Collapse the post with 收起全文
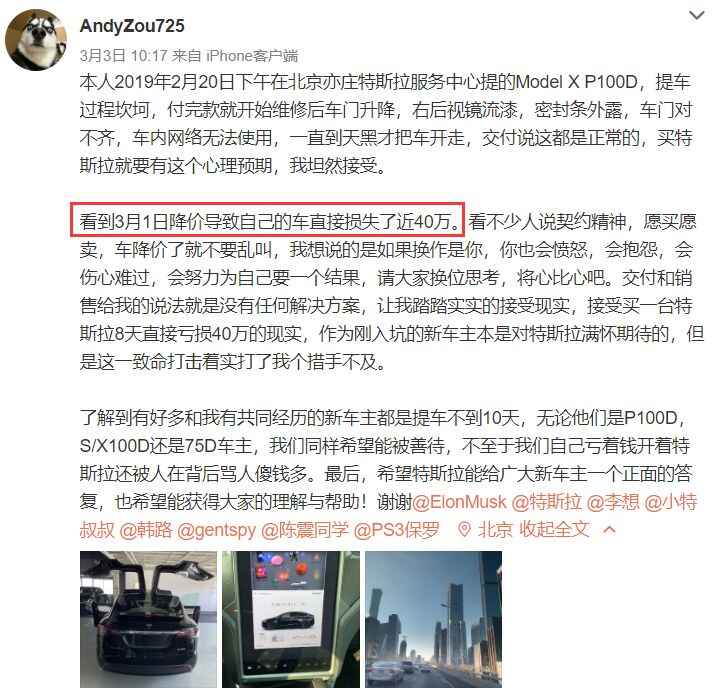Viewport: 724px width, 699px height. (x=555, y=530)
